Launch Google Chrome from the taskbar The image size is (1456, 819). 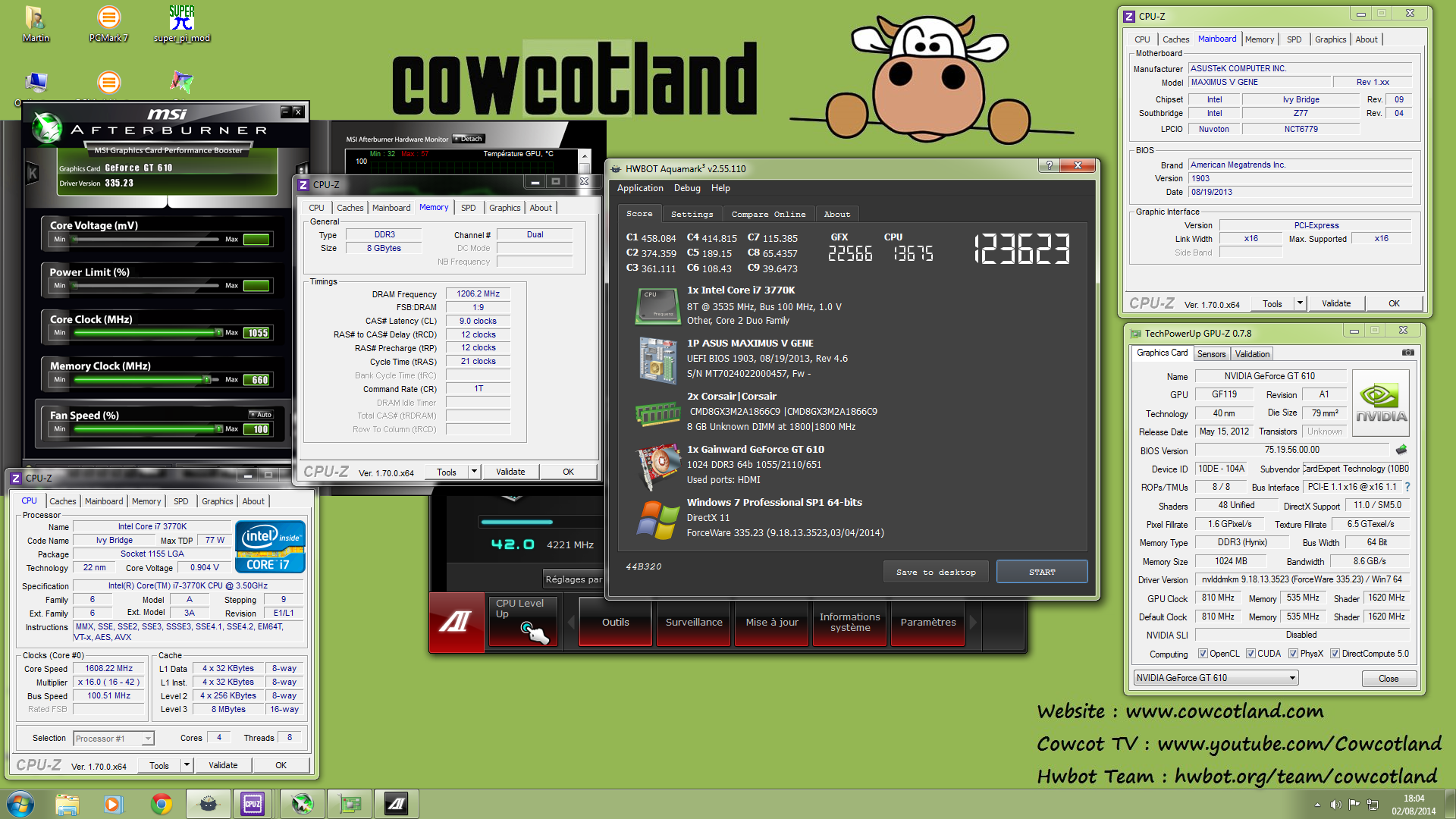click(x=161, y=804)
